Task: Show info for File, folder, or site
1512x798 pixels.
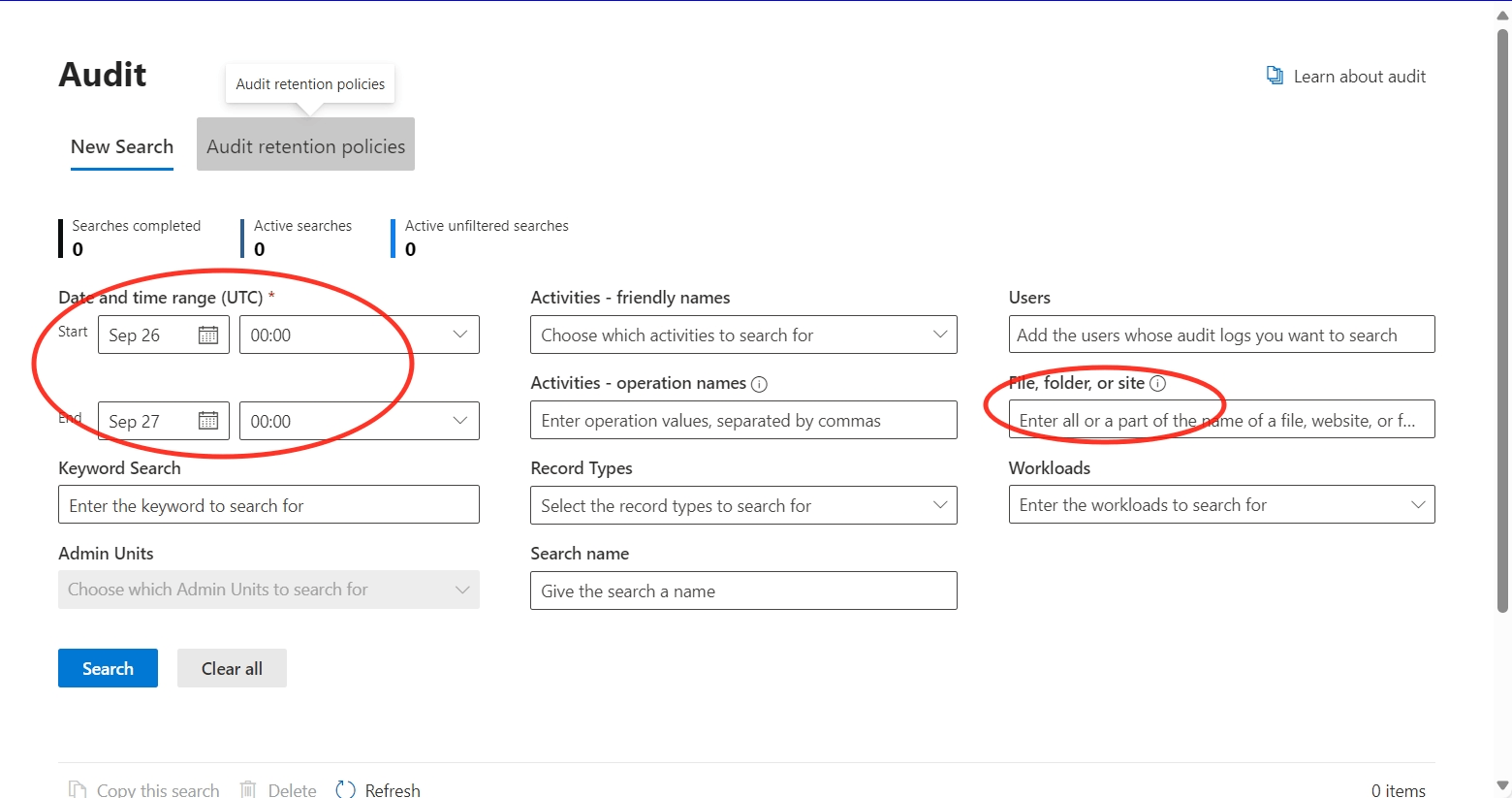Action: tap(1157, 383)
